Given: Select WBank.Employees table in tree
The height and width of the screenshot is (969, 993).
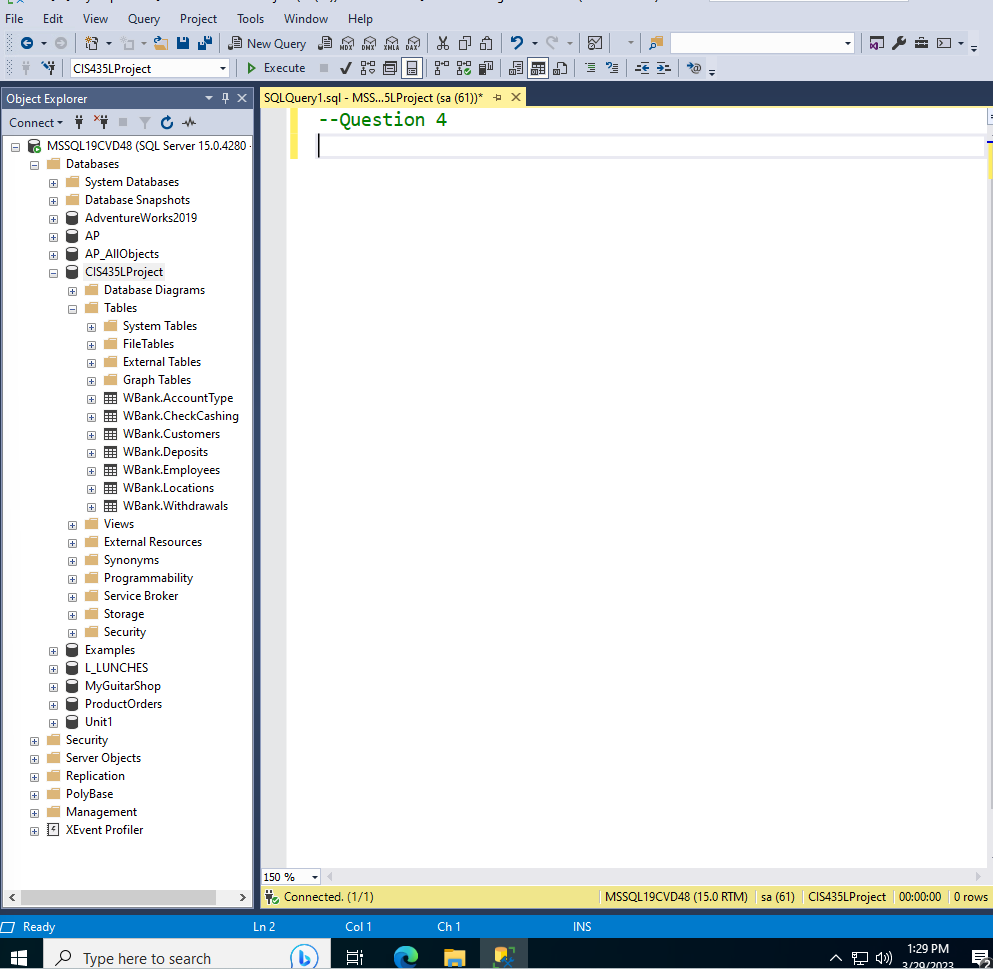Looking at the screenshot, I should 171,470.
